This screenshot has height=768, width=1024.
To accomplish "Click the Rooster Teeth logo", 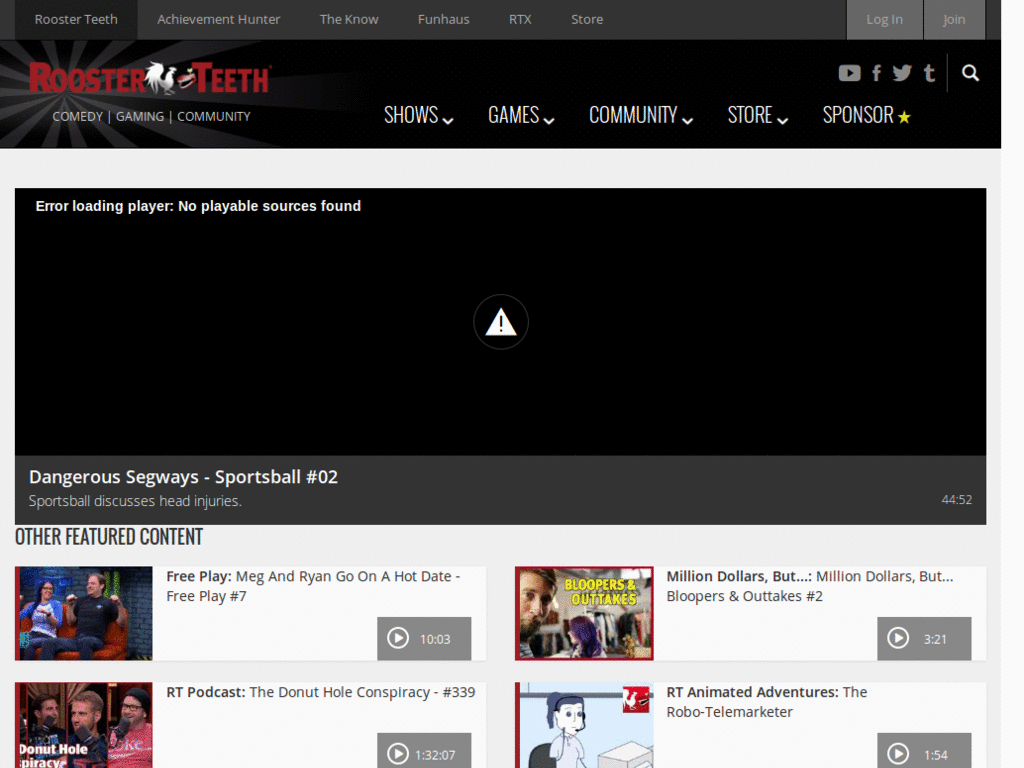I will click(150, 78).
